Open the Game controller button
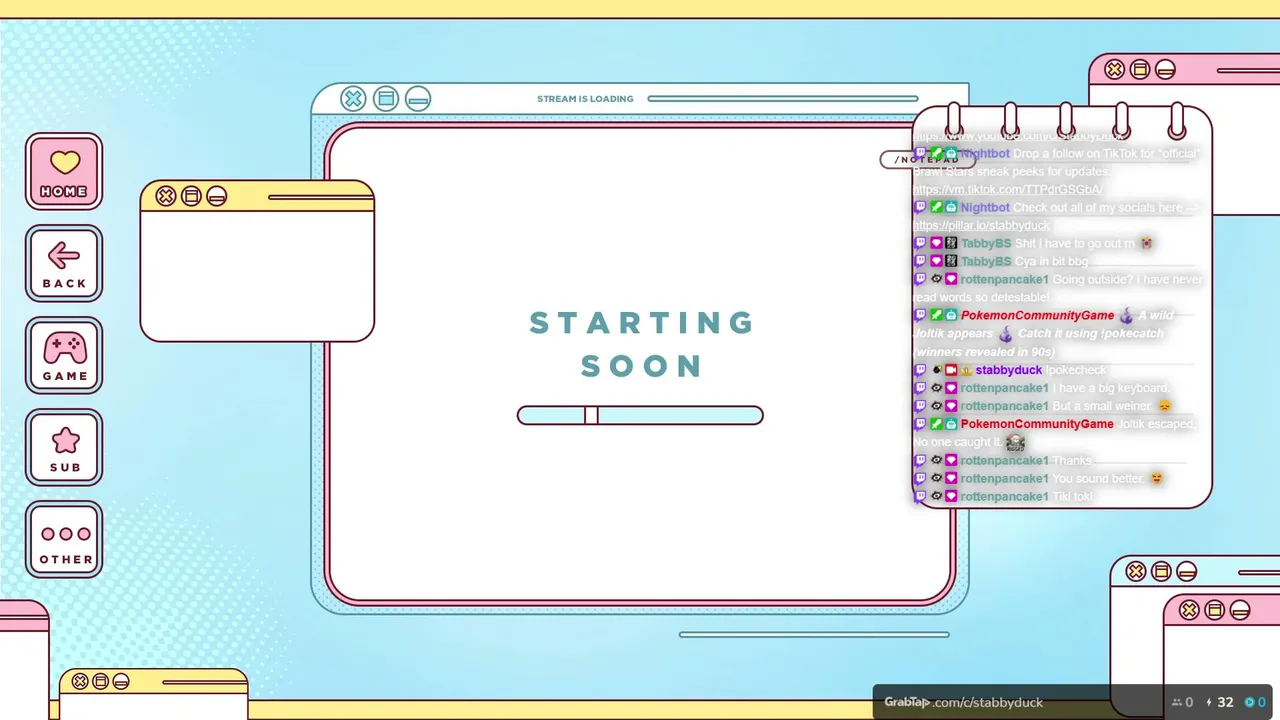Viewport: 1280px width, 720px height. (64, 355)
